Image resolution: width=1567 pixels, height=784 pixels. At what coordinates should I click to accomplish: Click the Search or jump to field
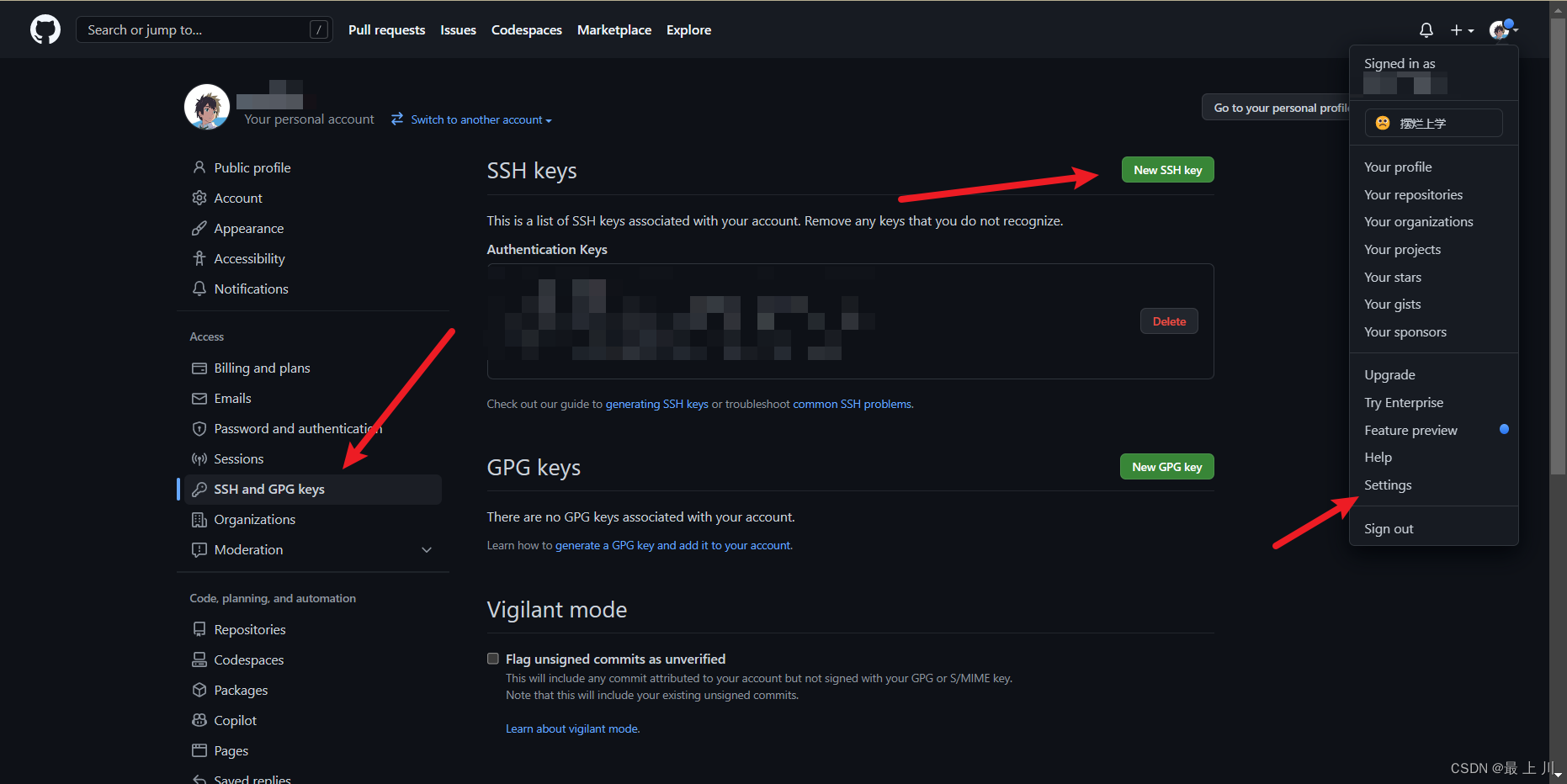pyautogui.click(x=204, y=29)
